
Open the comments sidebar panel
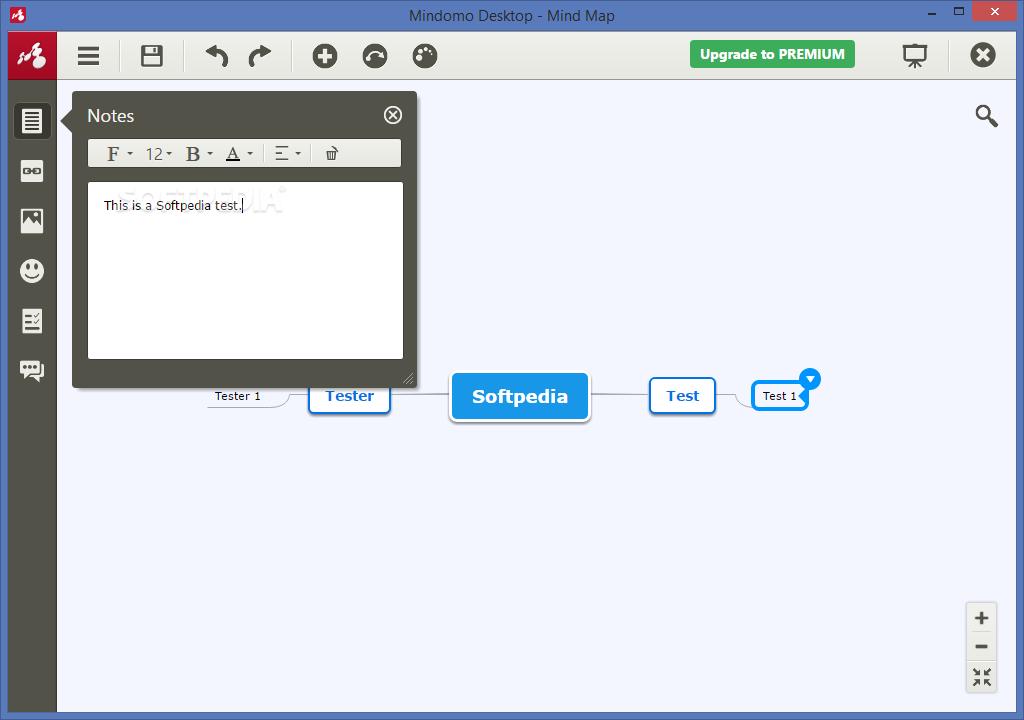[x=32, y=370]
